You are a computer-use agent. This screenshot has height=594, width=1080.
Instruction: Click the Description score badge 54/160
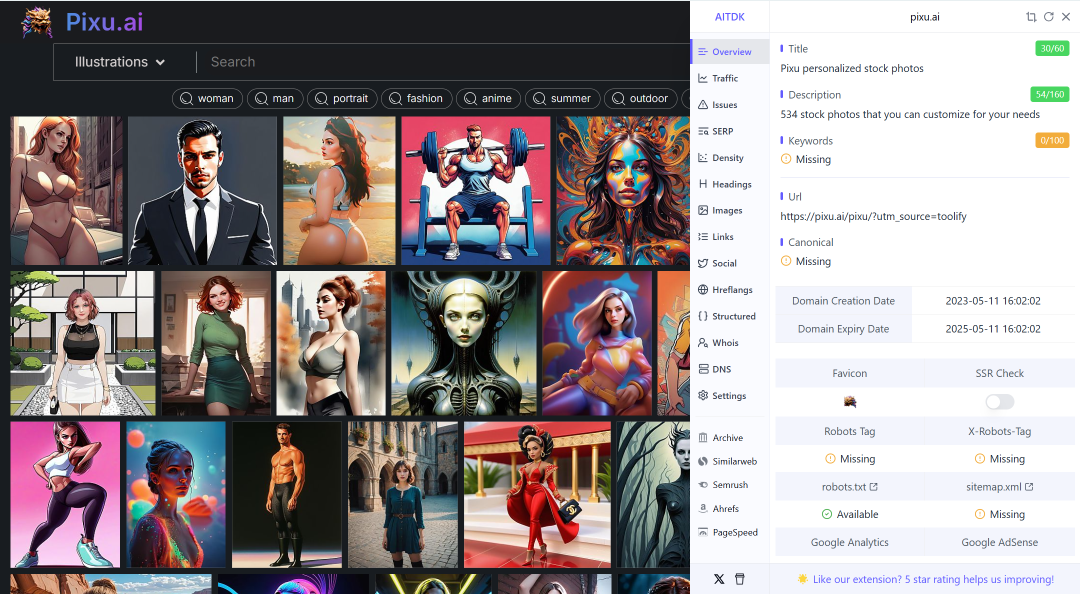(x=1050, y=94)
